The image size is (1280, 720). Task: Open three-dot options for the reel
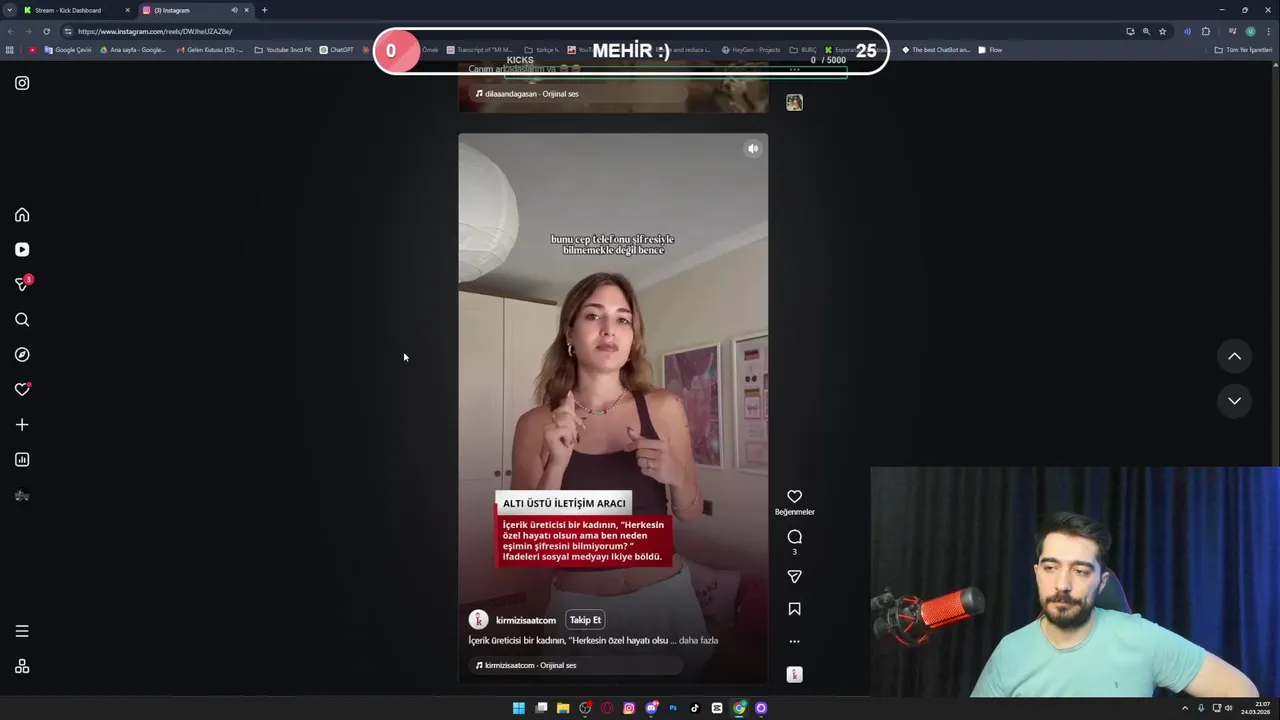(x=794, y=642)
